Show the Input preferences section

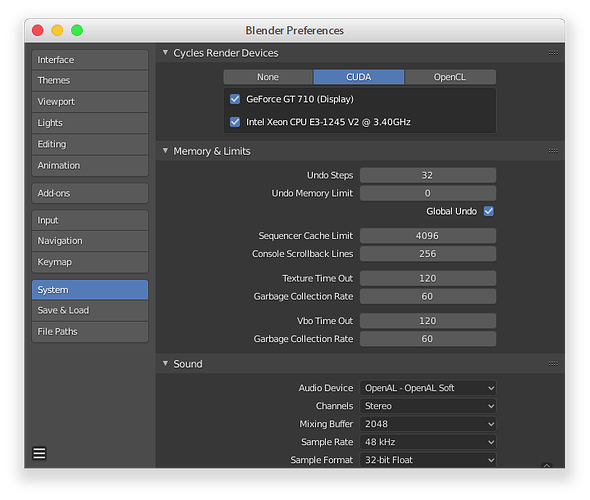90,220
